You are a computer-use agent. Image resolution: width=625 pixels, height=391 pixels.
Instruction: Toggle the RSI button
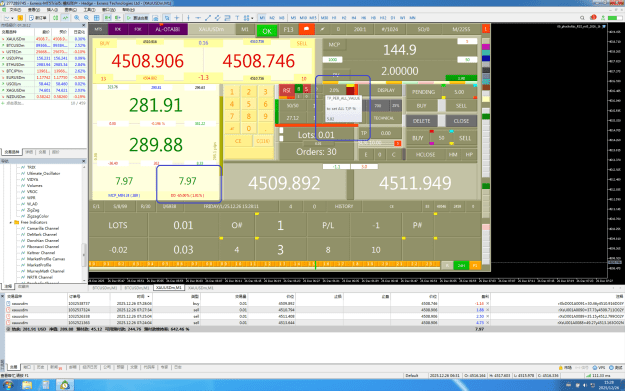coord(287,90)
